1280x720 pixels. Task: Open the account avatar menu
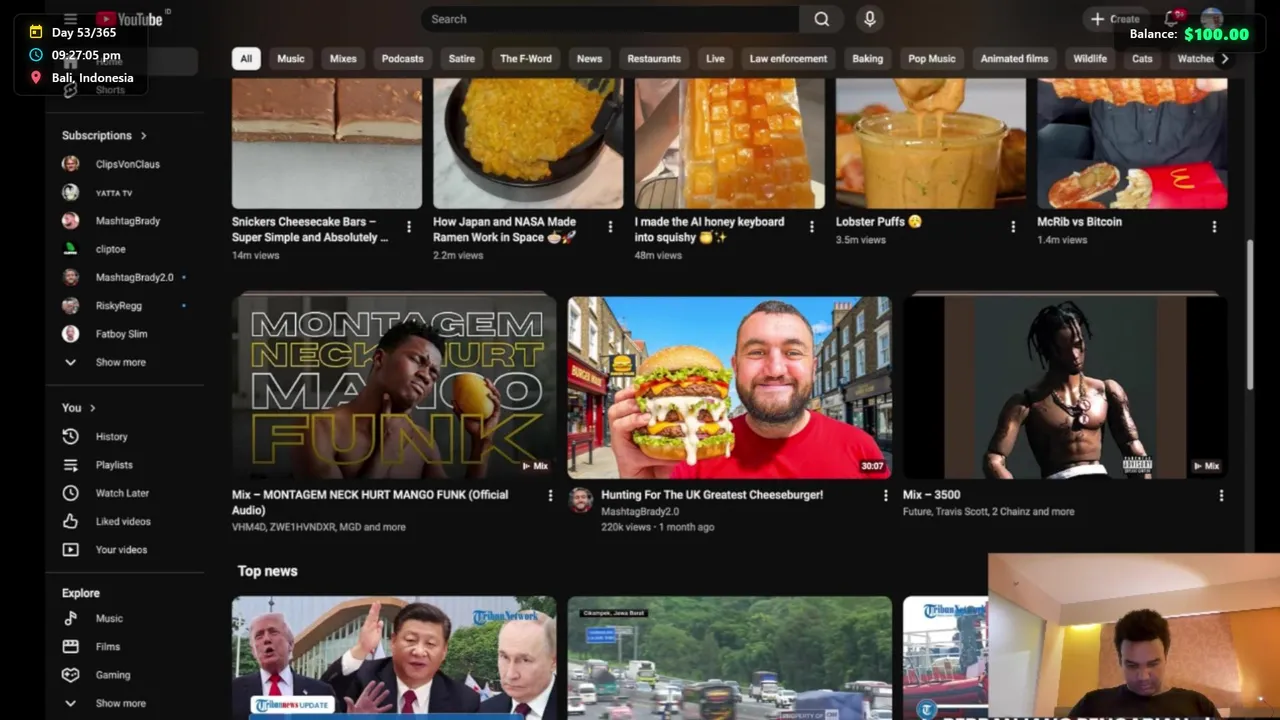coord(1212,19)
